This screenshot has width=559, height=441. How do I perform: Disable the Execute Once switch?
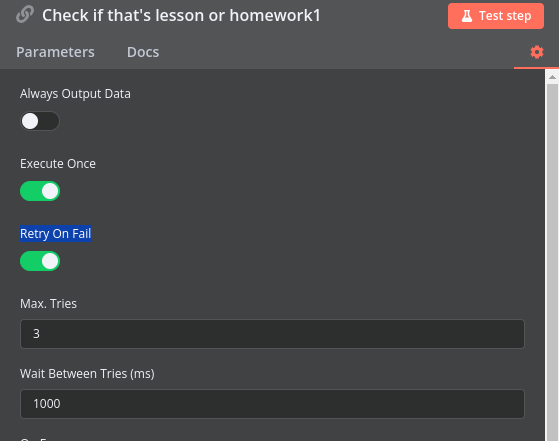tap(40, 191)
